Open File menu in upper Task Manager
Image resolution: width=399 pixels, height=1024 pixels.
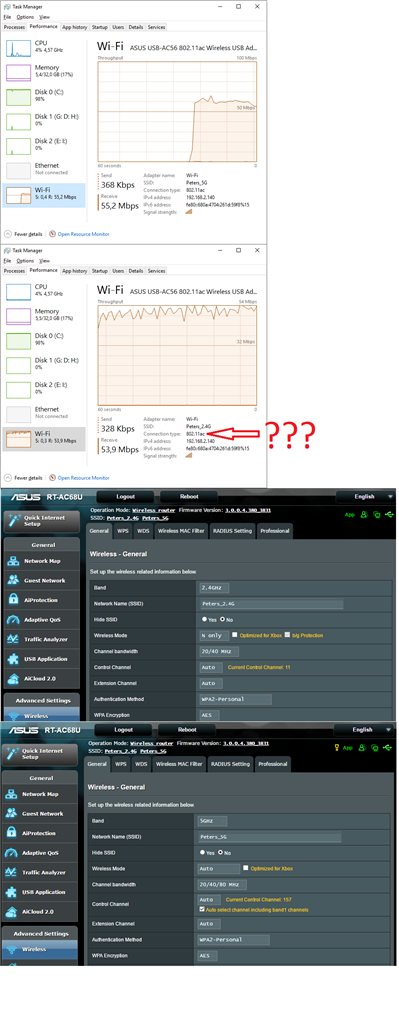pos(7,16)
